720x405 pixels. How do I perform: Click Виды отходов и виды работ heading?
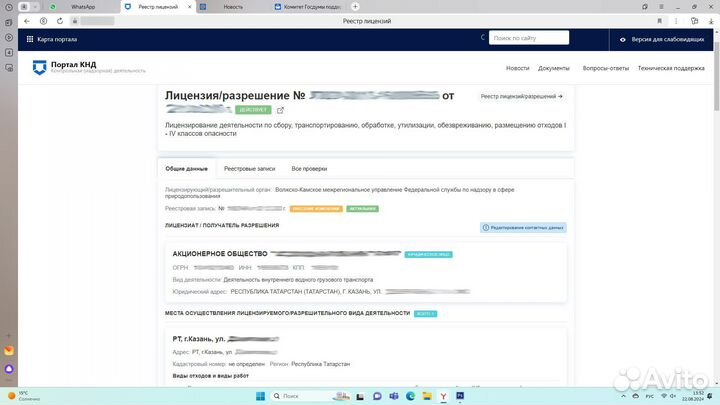(211, 376)
